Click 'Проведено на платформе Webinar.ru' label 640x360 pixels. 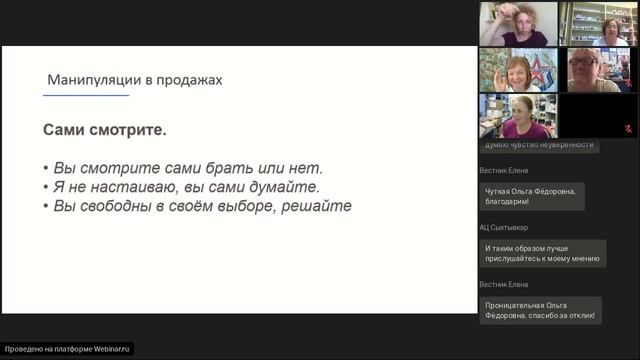coord(67,349)
